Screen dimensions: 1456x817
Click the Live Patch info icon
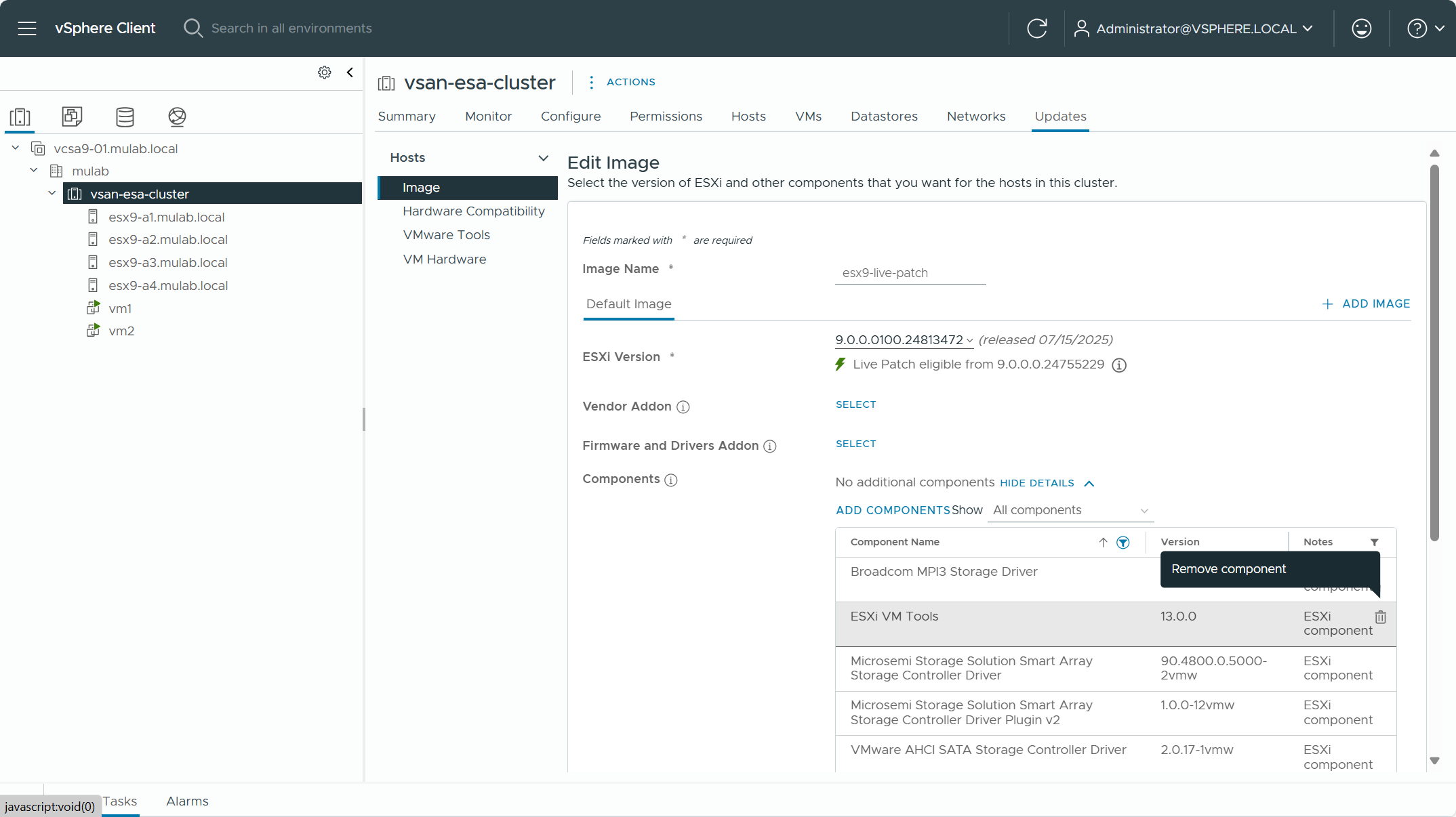(1119, 365)
